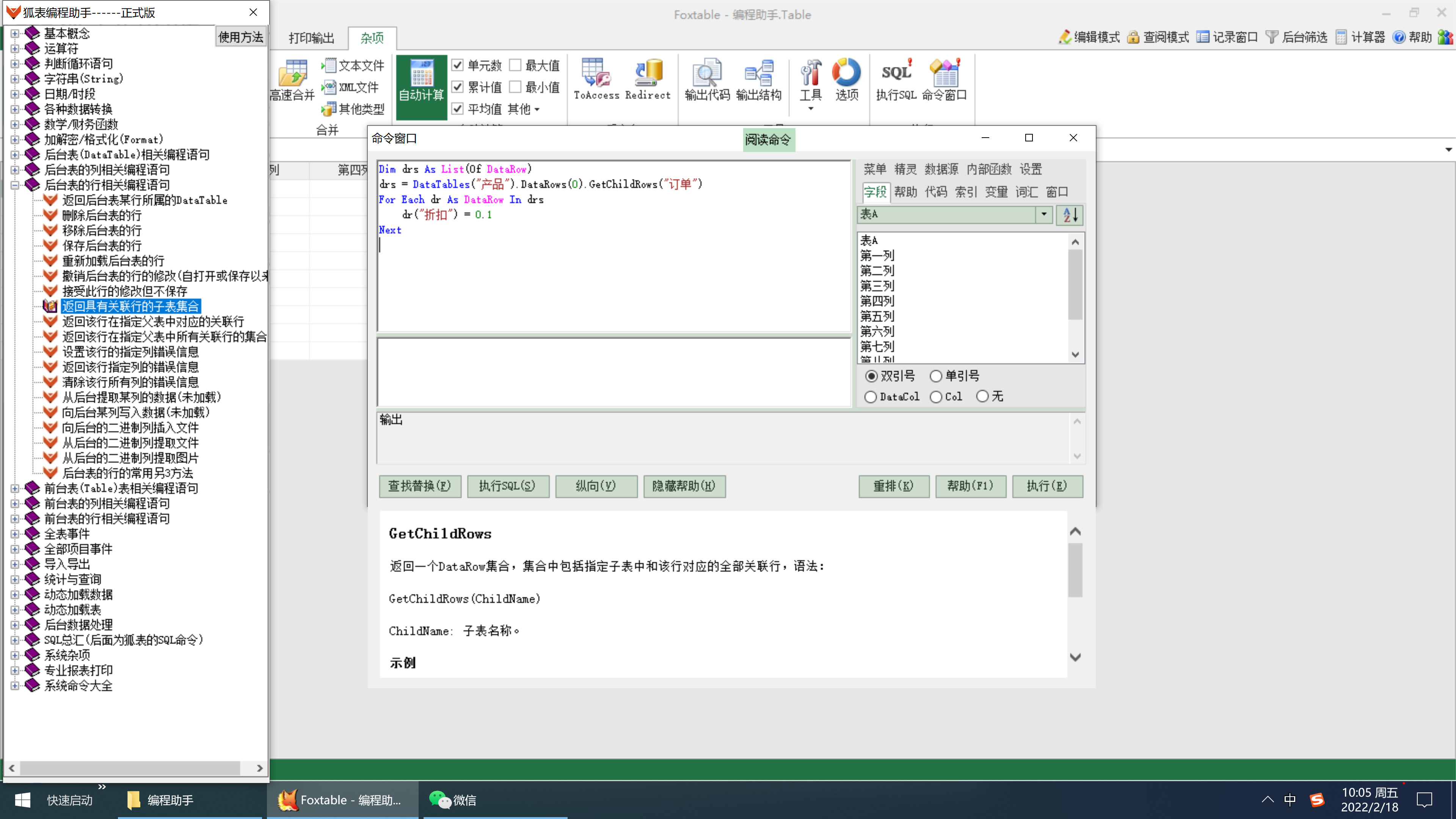Expand the 全表事件 tree node
This screenshot has width=1456, height=819.
(15, 534)
